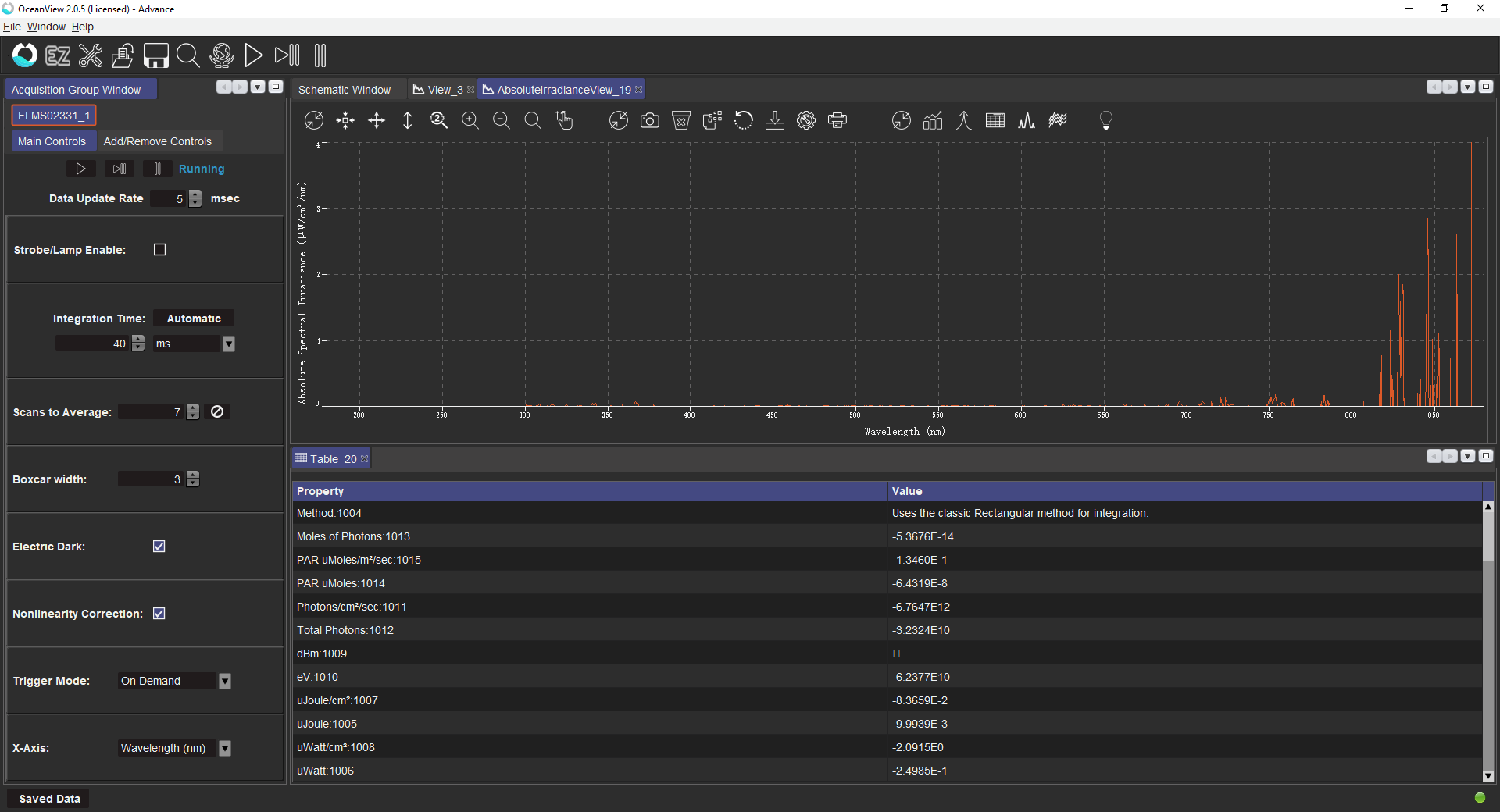Expand the X-Axis Wavelength dropdown
This screenshot has width=1500, height=812.
225,749
